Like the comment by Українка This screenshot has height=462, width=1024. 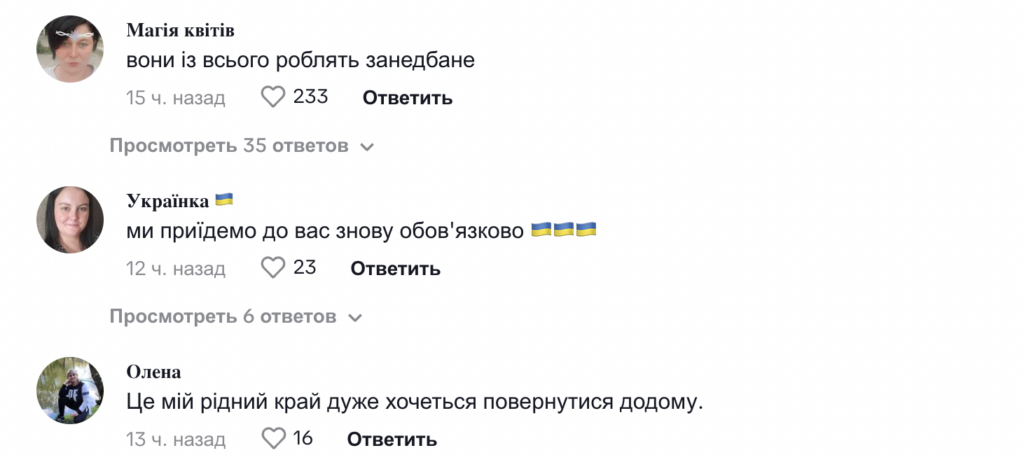click(273, 268)
